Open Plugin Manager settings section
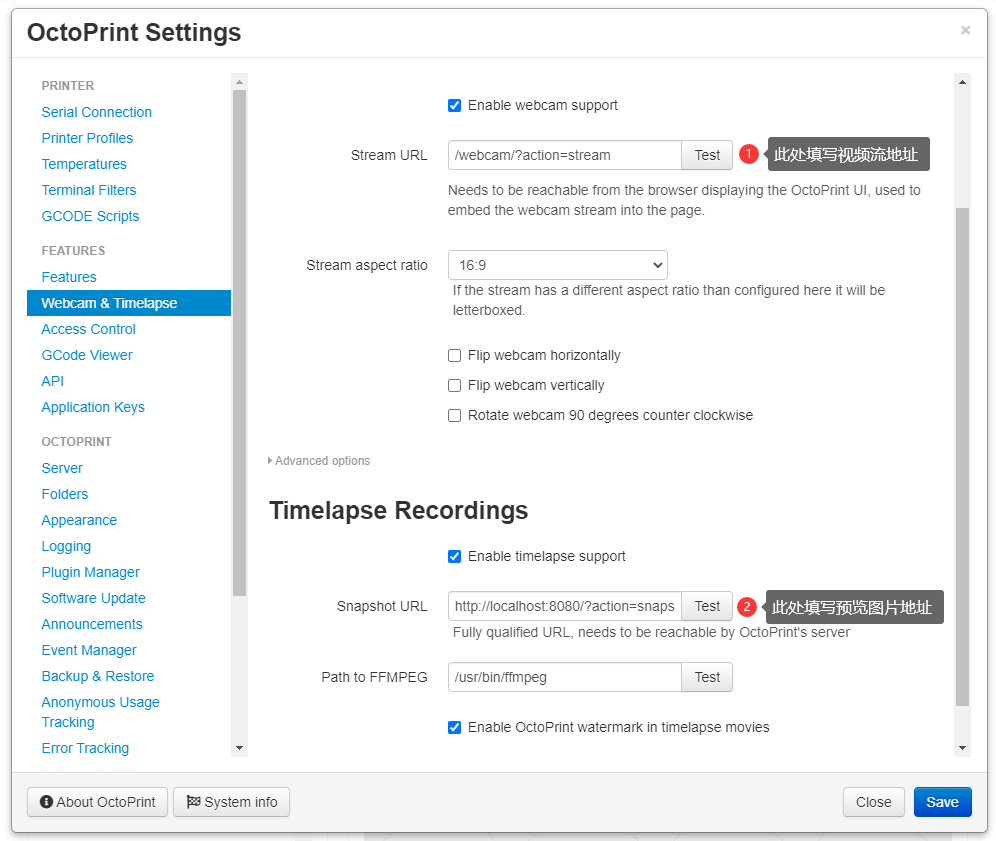This screenshot has height=841, width=996. (90, 572)
